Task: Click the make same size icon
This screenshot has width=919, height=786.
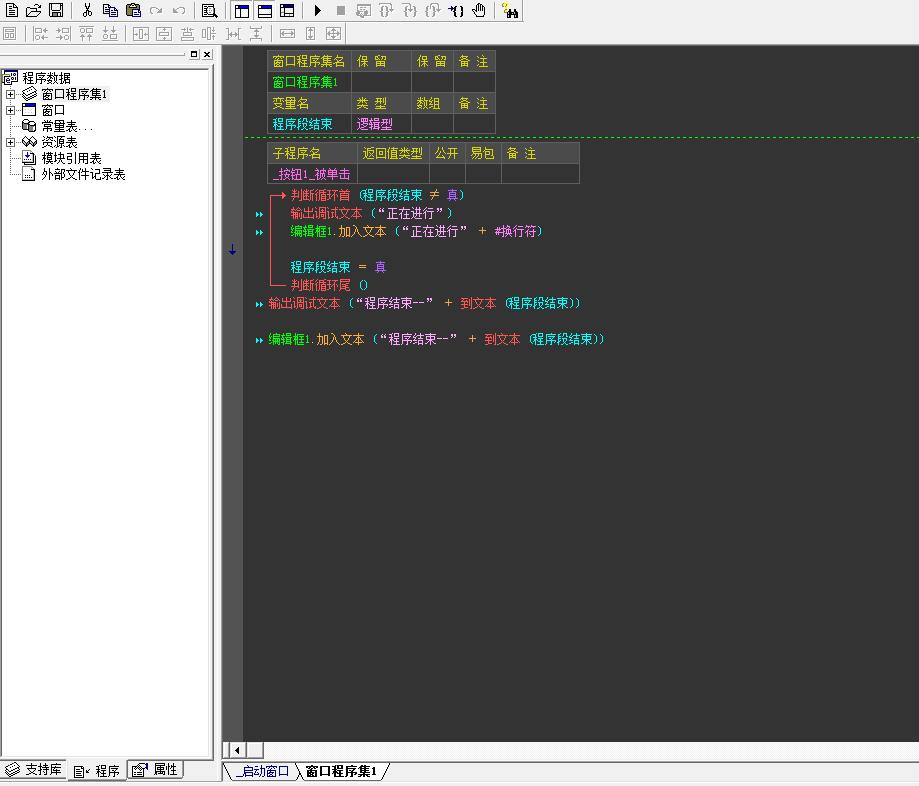Action: coord(333,33)
